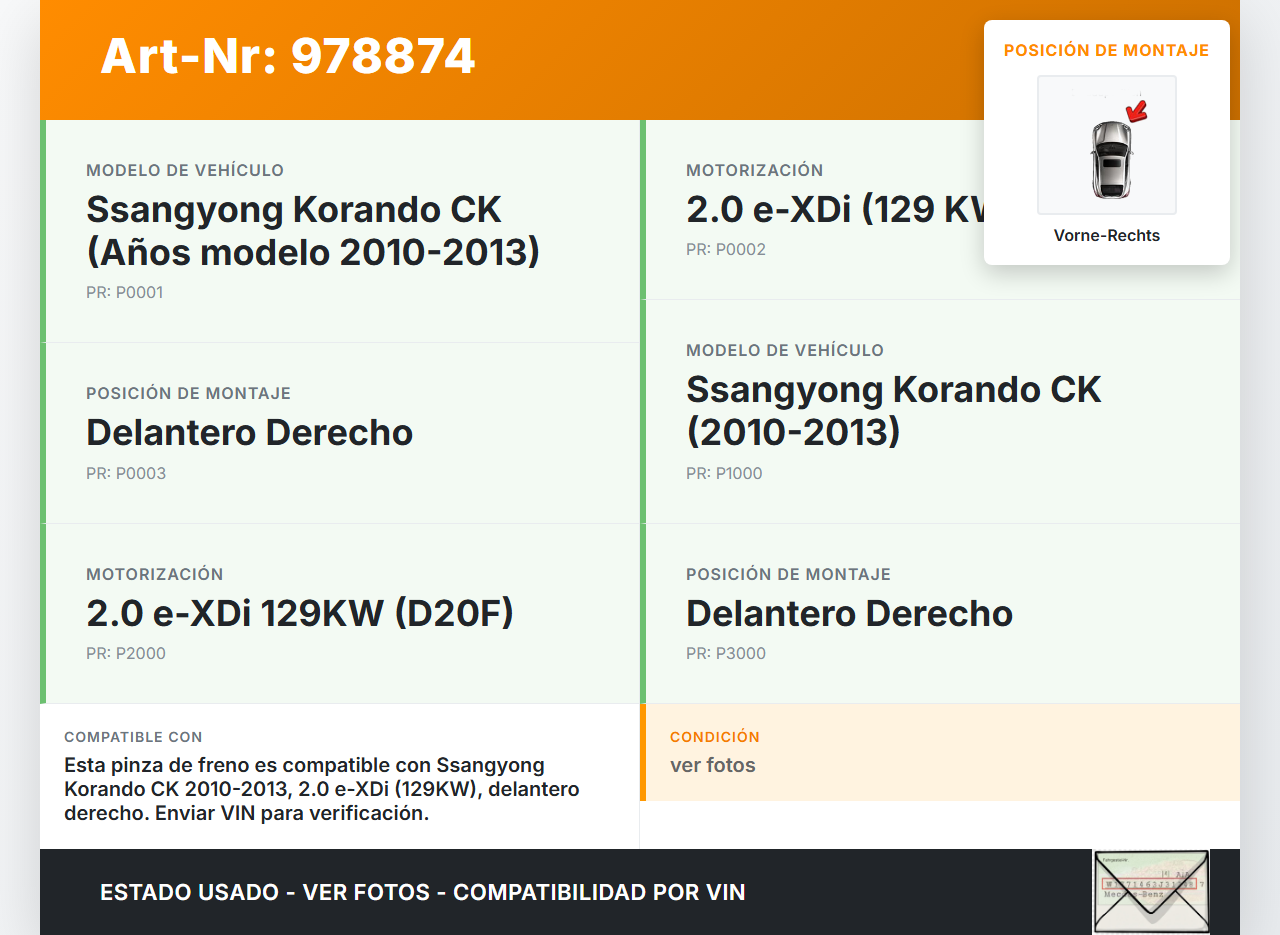
Task: Click the PR: P0002 code
Action: (x=725, y=250)
